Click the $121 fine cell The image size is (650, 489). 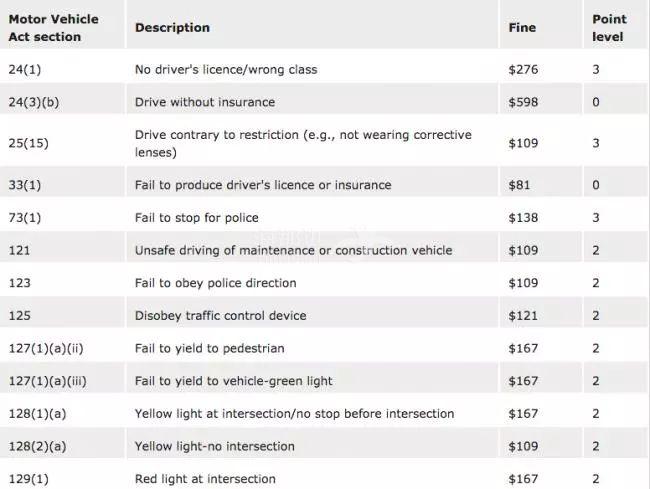523,316
